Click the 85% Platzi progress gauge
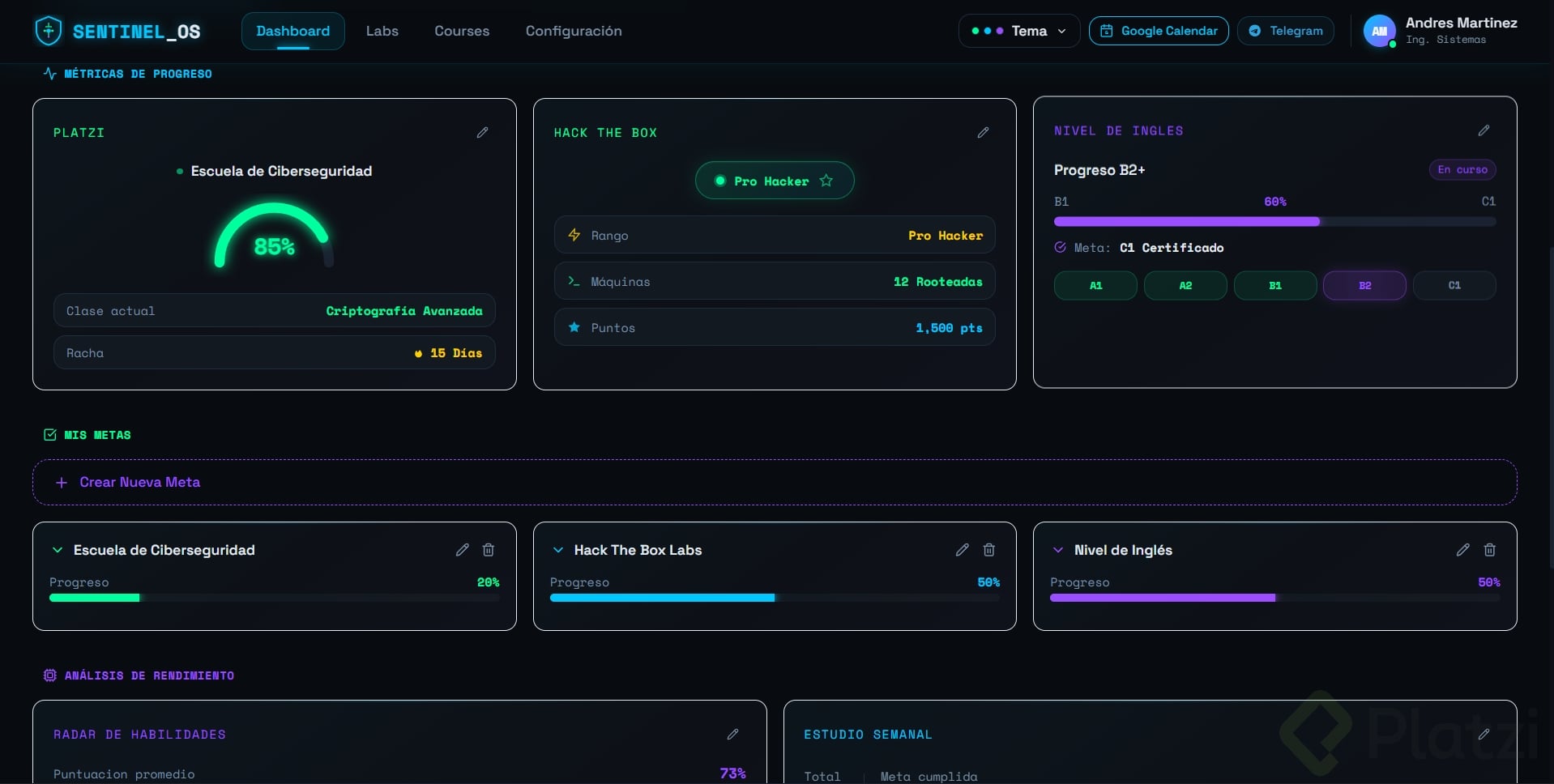Screen dimensions: 1554x784 coord(274,236)
